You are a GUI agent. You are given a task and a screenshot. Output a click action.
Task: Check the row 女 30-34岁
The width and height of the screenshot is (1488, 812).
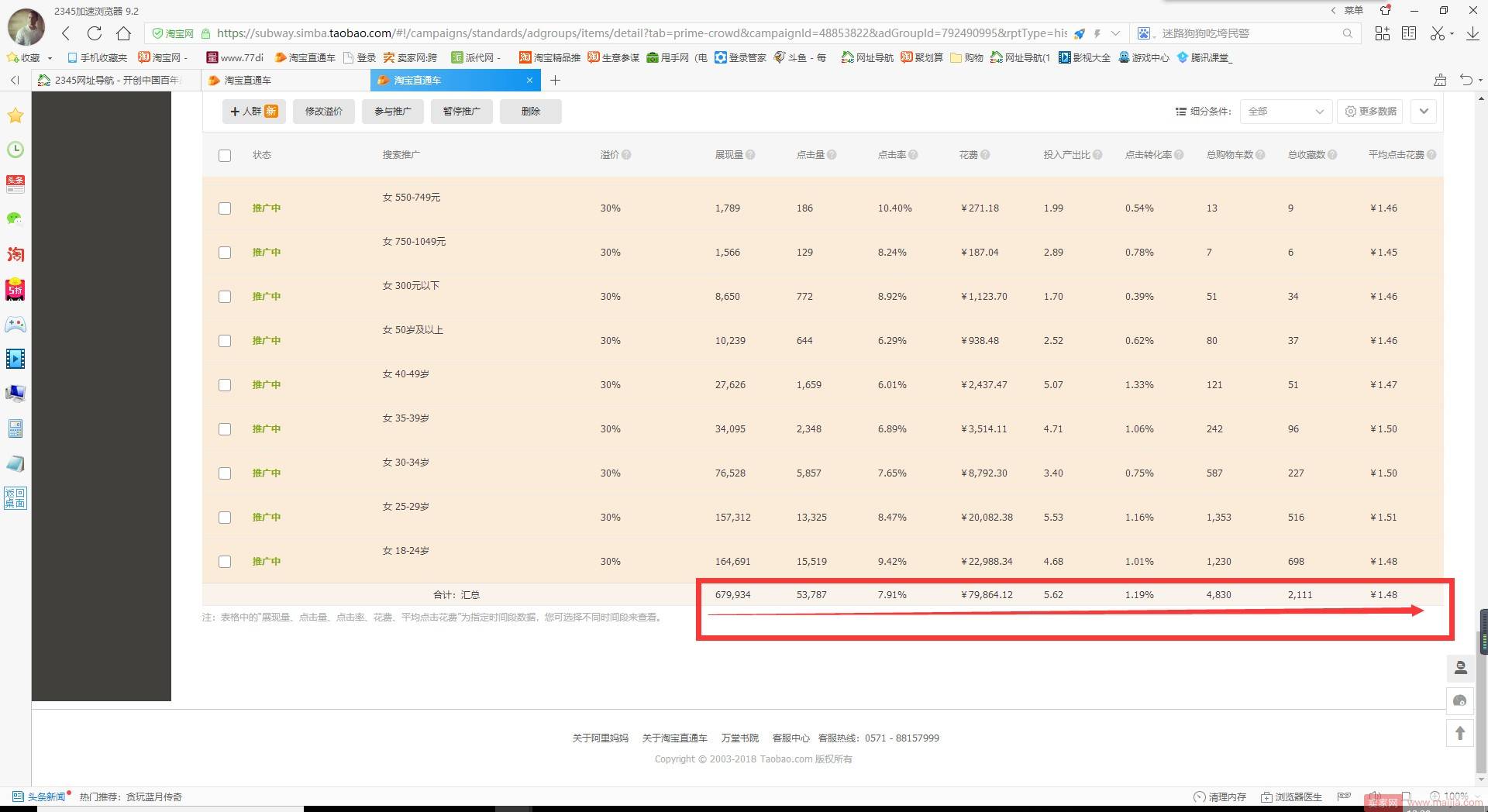[225, 473]
